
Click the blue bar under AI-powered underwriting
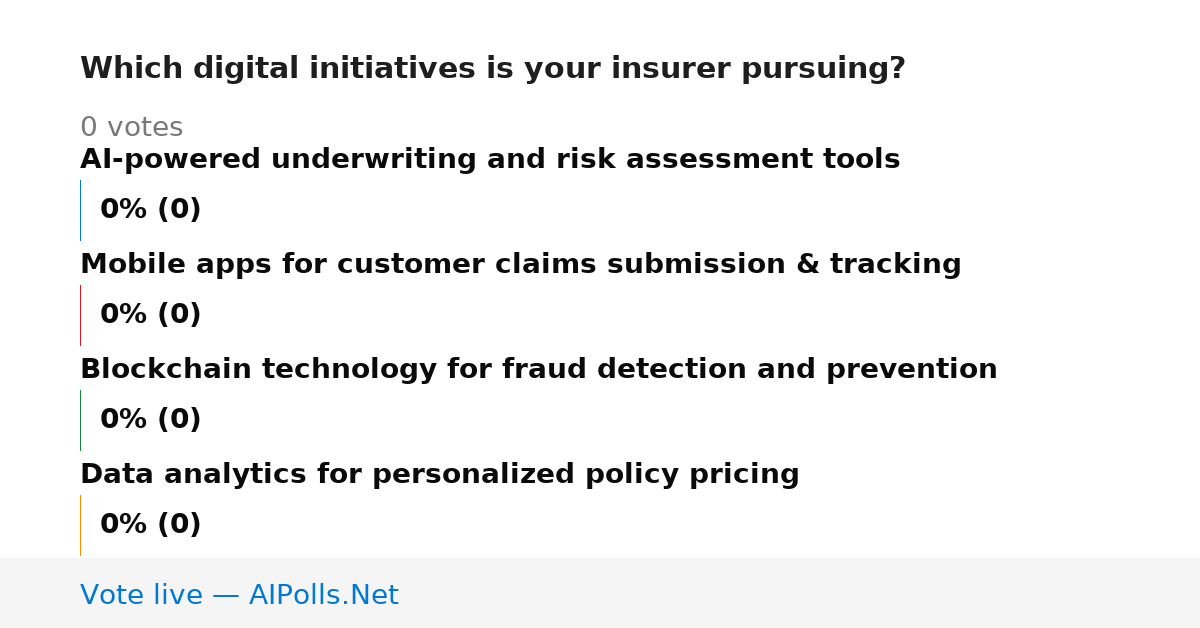pos(80,210)
